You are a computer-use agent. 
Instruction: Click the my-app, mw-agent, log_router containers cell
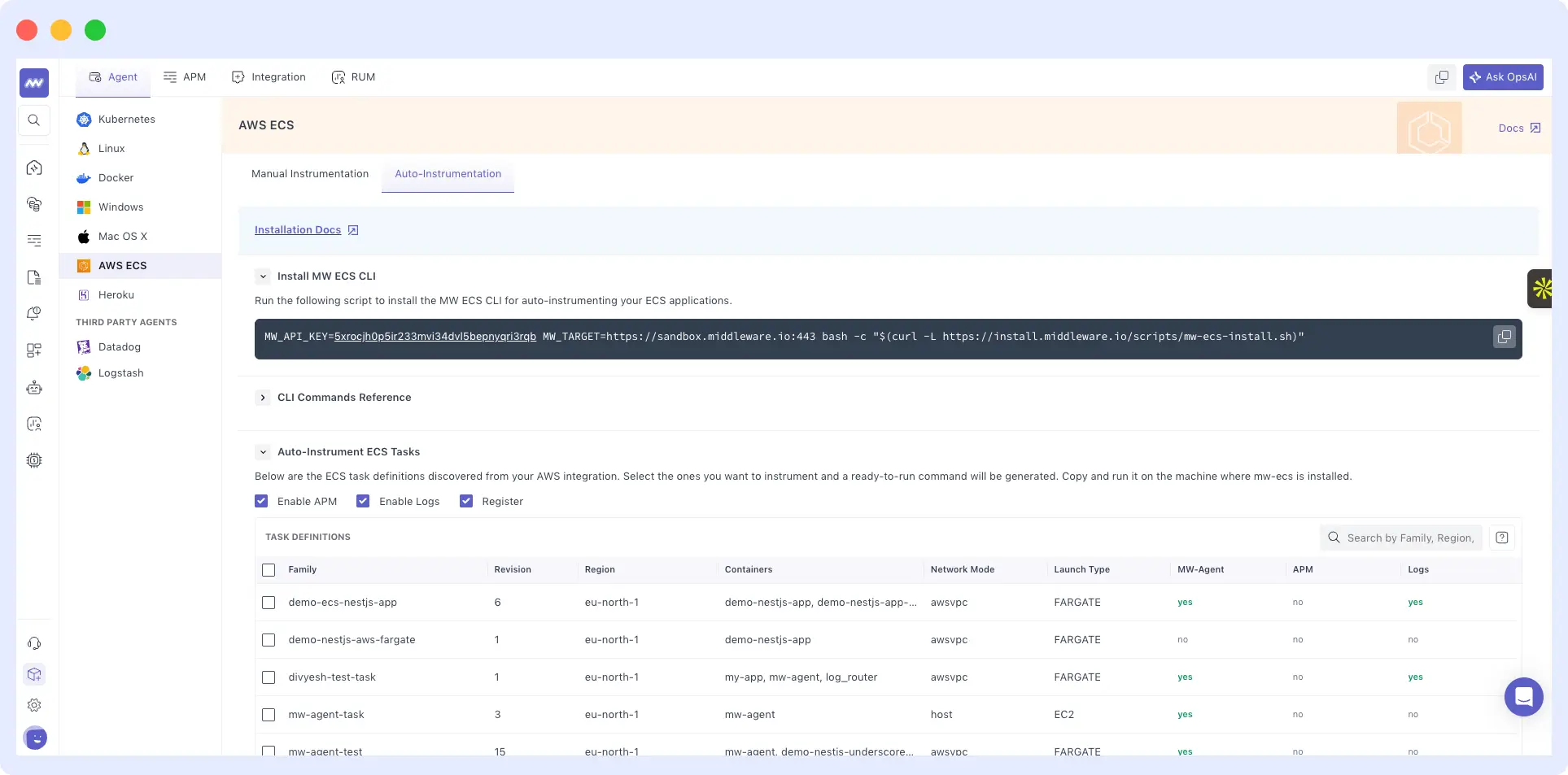pyautogui.click(x=801, y=677)
